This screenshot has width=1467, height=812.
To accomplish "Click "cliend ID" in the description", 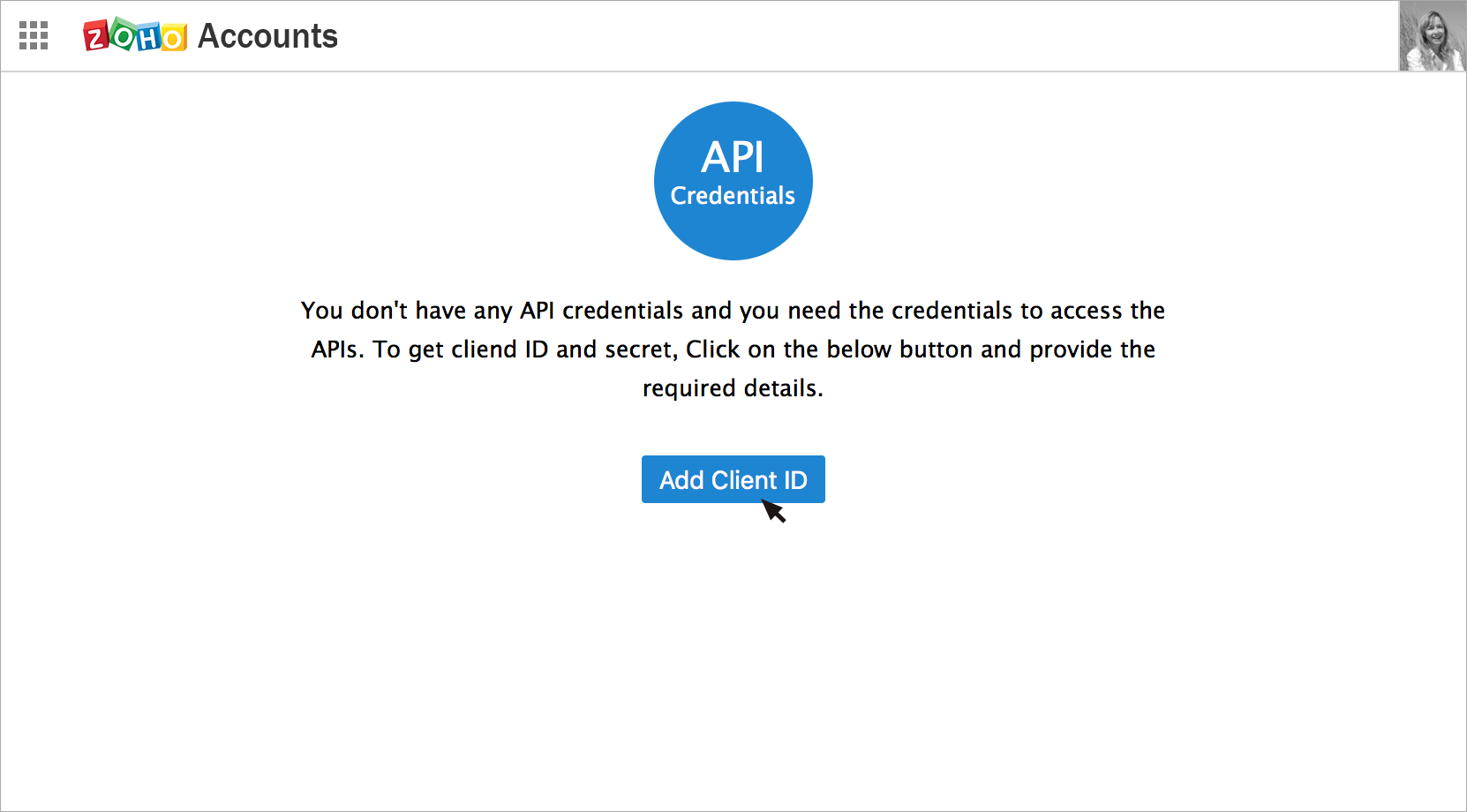I will tap(500, 350).
